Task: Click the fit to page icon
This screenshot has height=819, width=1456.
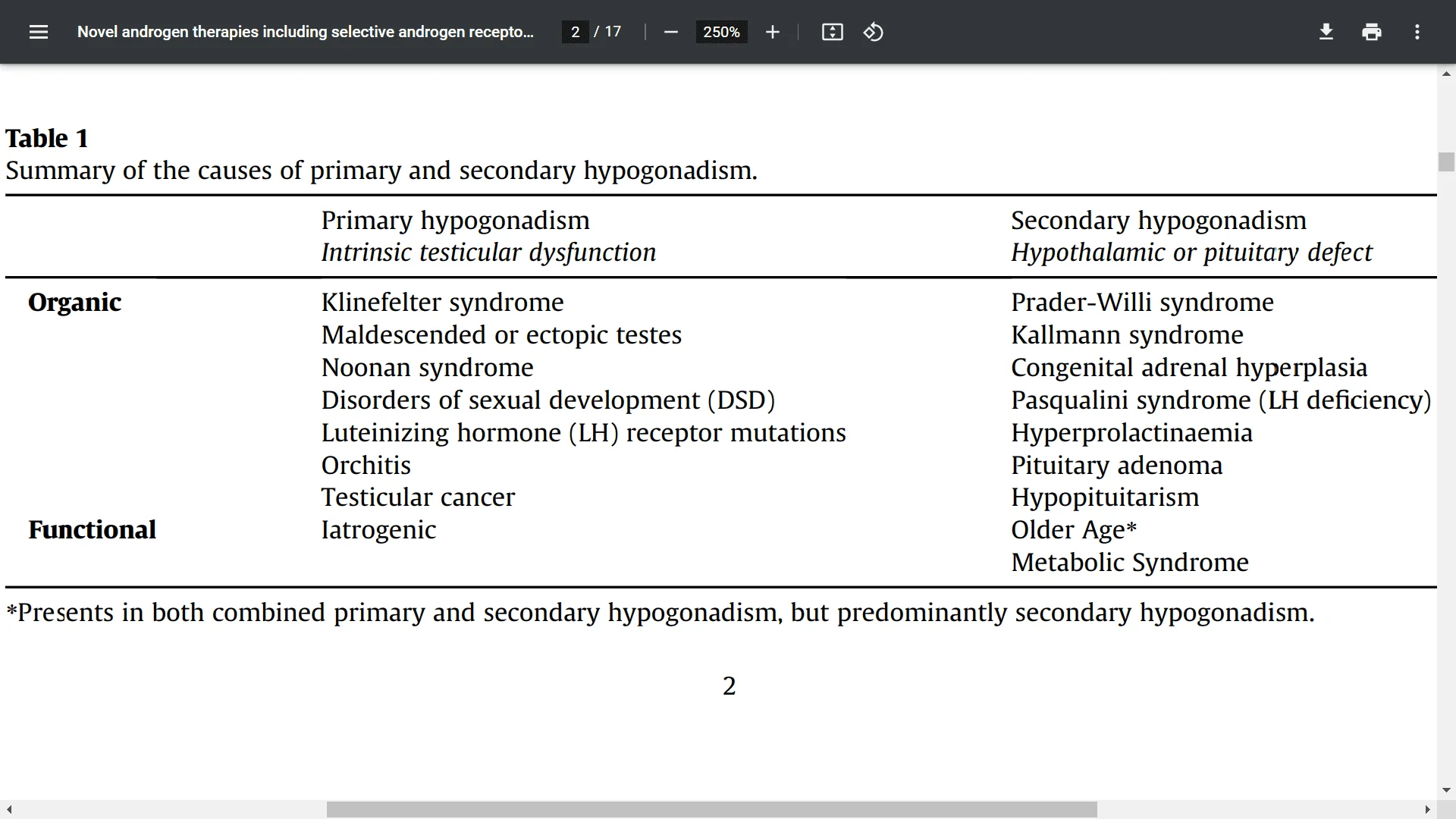Action: 832,32
